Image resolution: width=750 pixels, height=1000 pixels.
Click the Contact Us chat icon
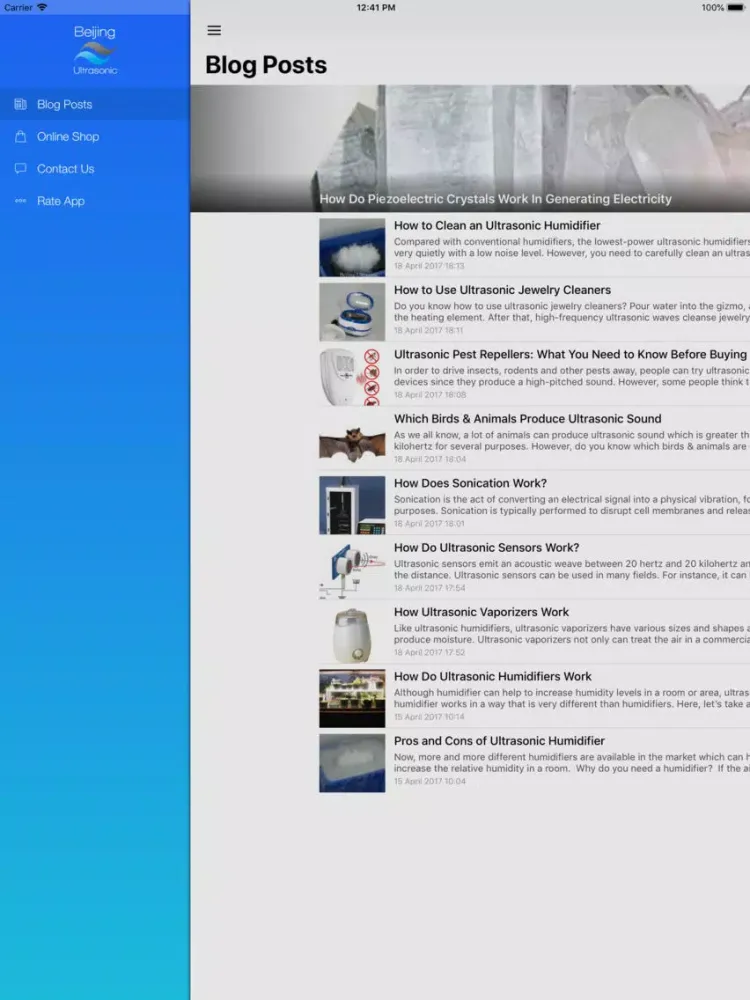[20, 168]
